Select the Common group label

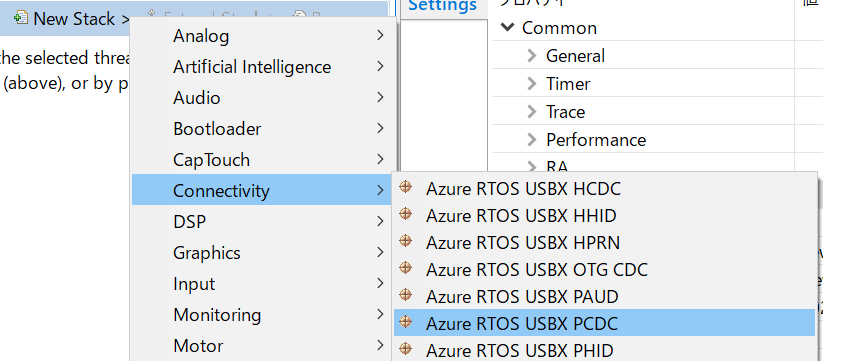[559, 28]
